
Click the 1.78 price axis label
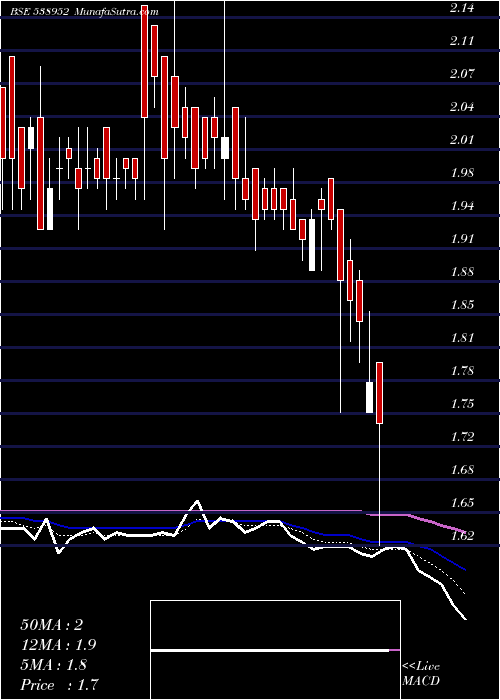pos(462,371)
